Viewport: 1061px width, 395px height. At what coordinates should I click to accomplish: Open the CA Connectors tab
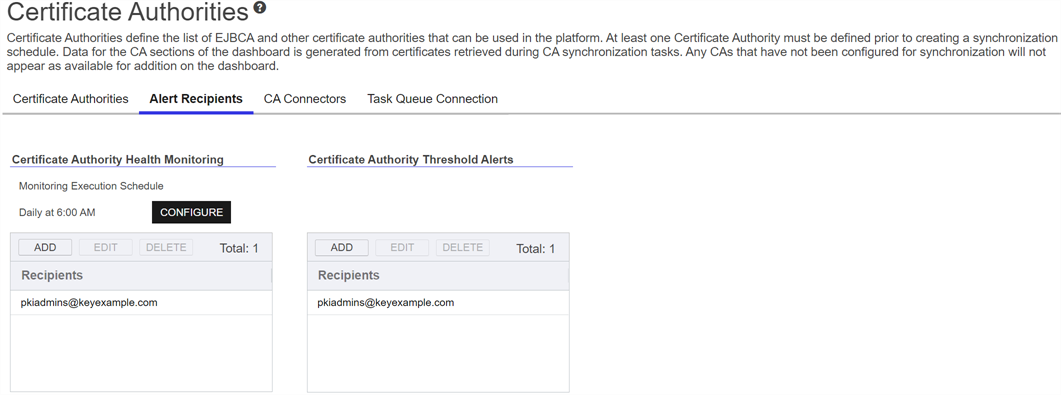[304, 99]
